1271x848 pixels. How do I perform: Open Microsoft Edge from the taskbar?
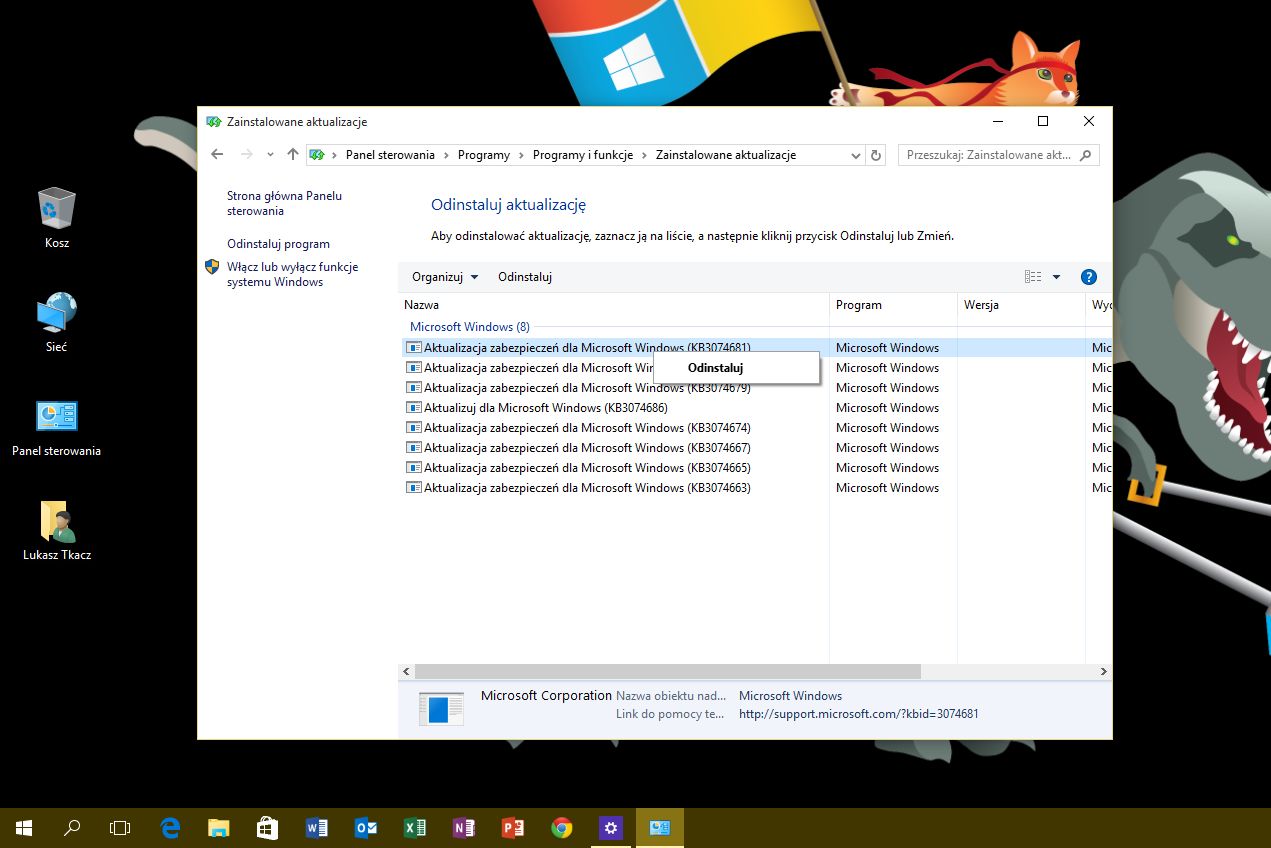pyautogui.click(x=171, y=827)
